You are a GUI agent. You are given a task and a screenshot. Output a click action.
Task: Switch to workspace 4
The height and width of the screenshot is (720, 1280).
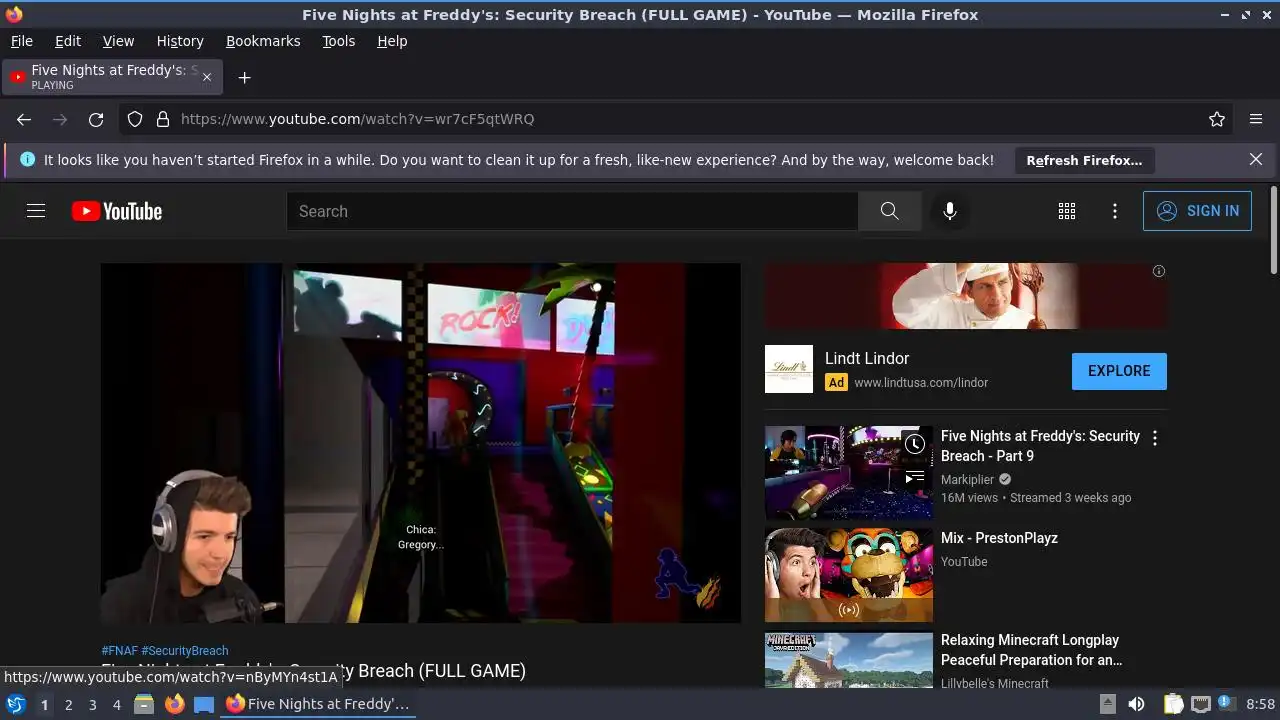click(116, 705)
